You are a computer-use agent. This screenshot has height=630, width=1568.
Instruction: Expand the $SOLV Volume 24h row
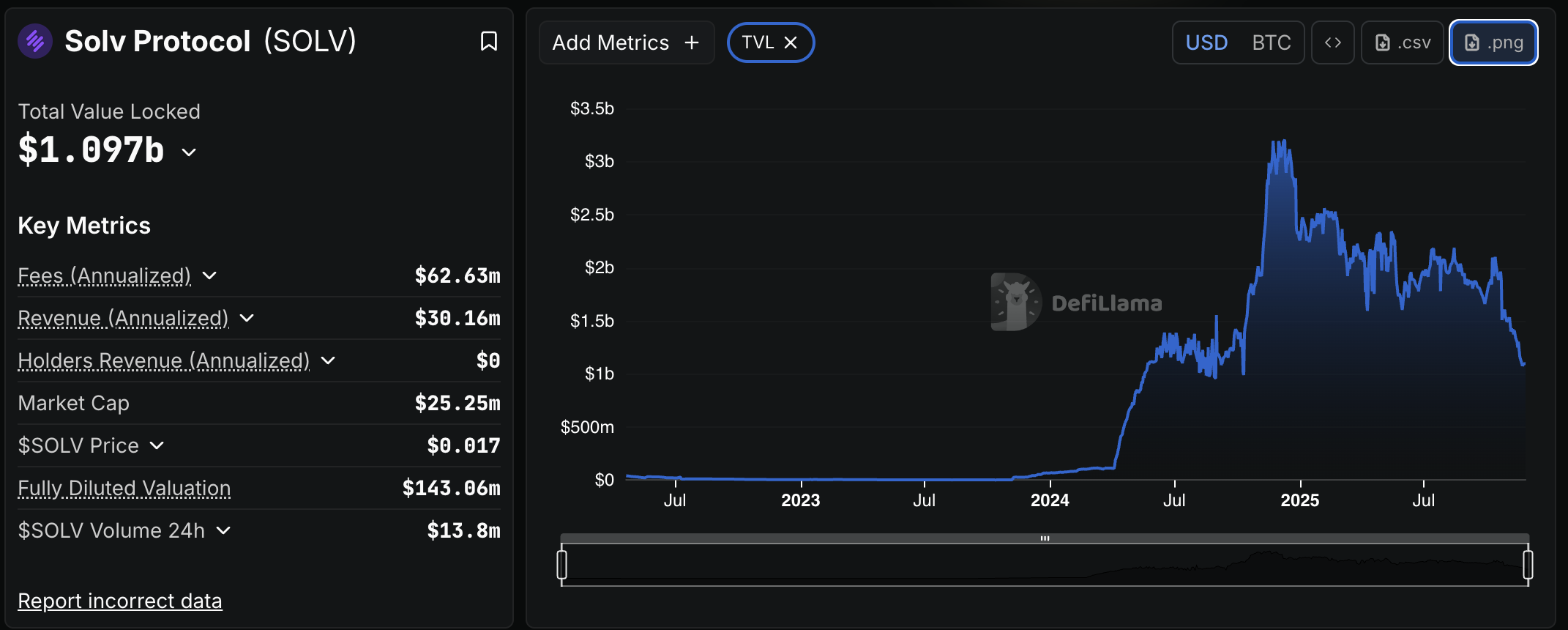tap(223, 530)
